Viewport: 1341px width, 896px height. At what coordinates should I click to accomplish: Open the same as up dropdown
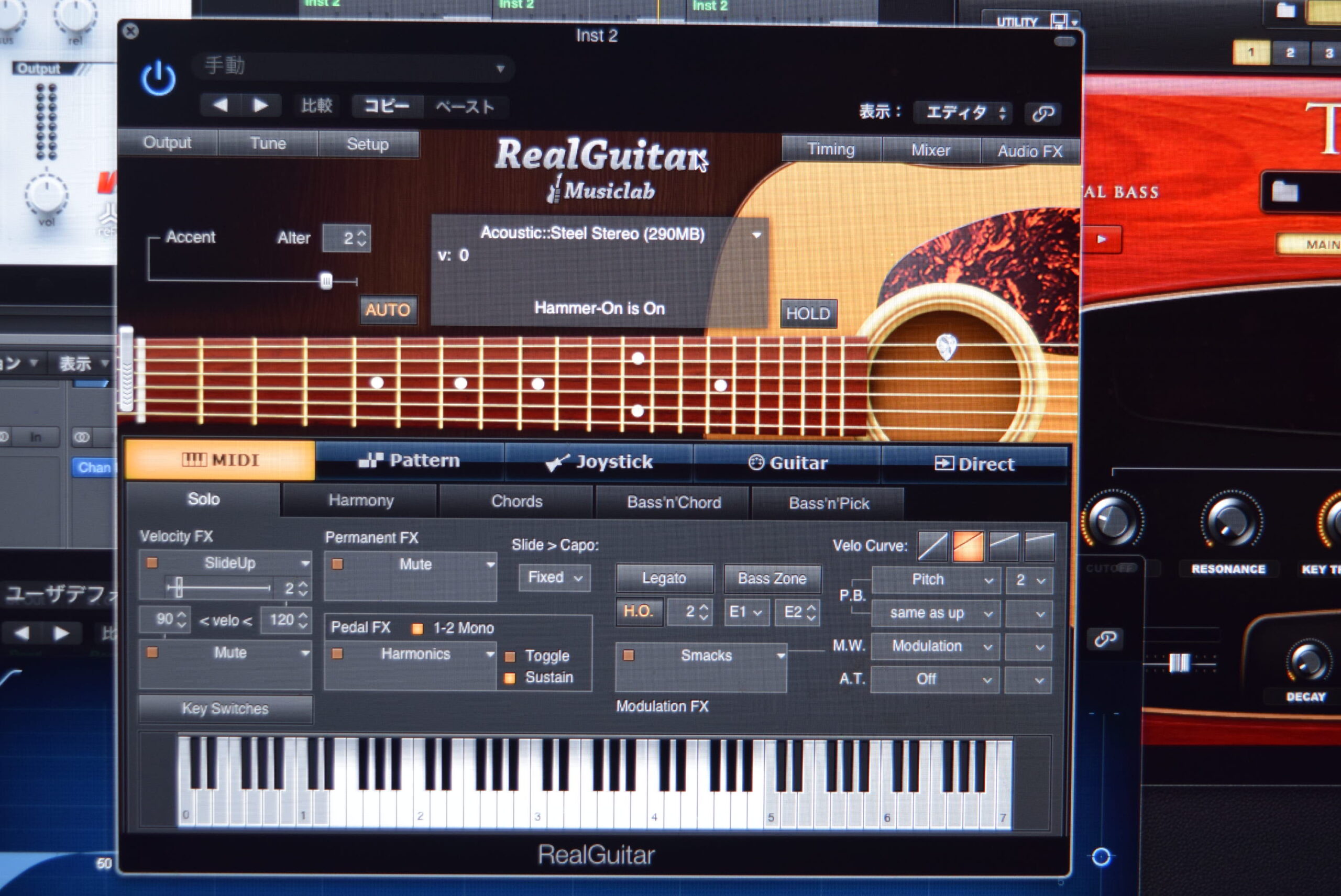point(935,613)
